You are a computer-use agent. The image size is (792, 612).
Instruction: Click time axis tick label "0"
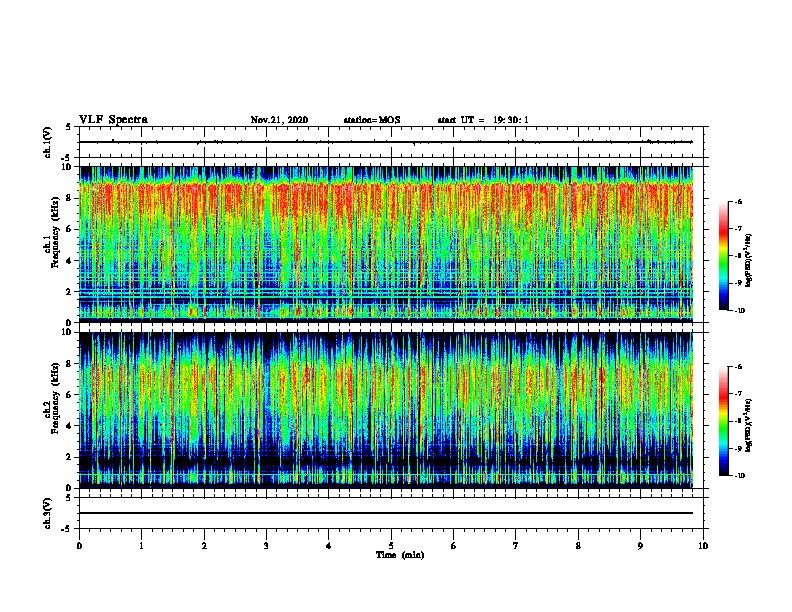tap(79, 546)
